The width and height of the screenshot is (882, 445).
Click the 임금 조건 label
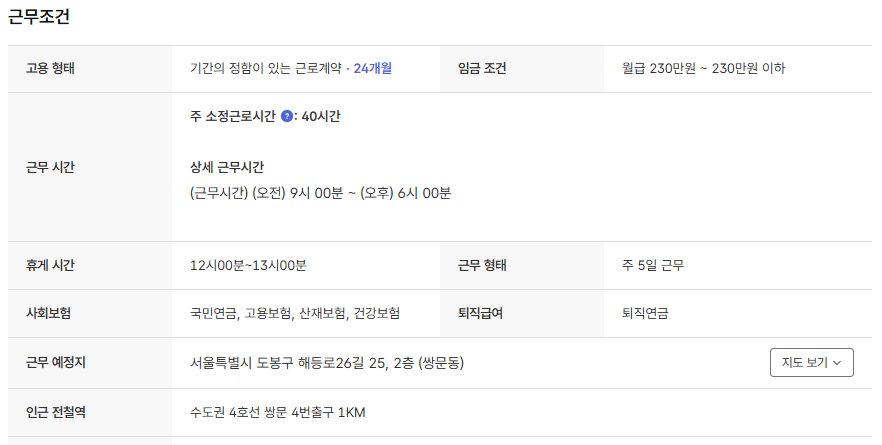pyautogui.click(x=482, y=69)
